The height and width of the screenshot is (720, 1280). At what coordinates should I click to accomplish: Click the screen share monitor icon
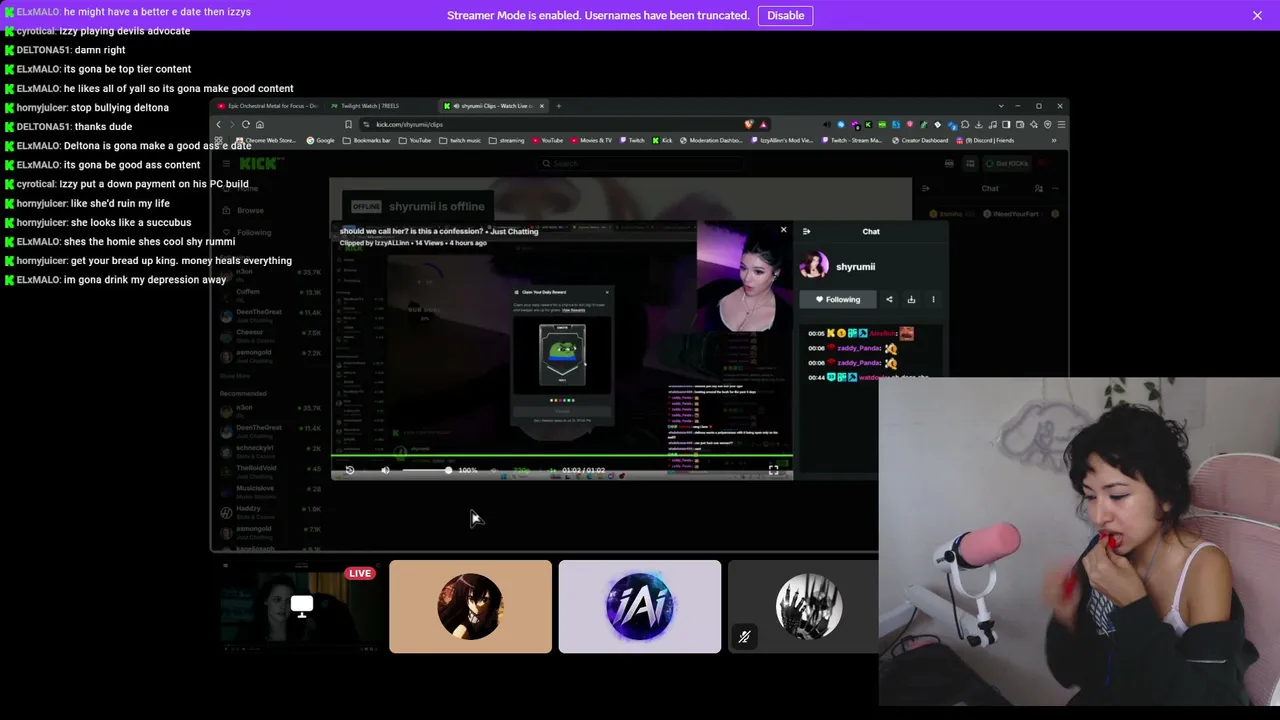(301, 604)
